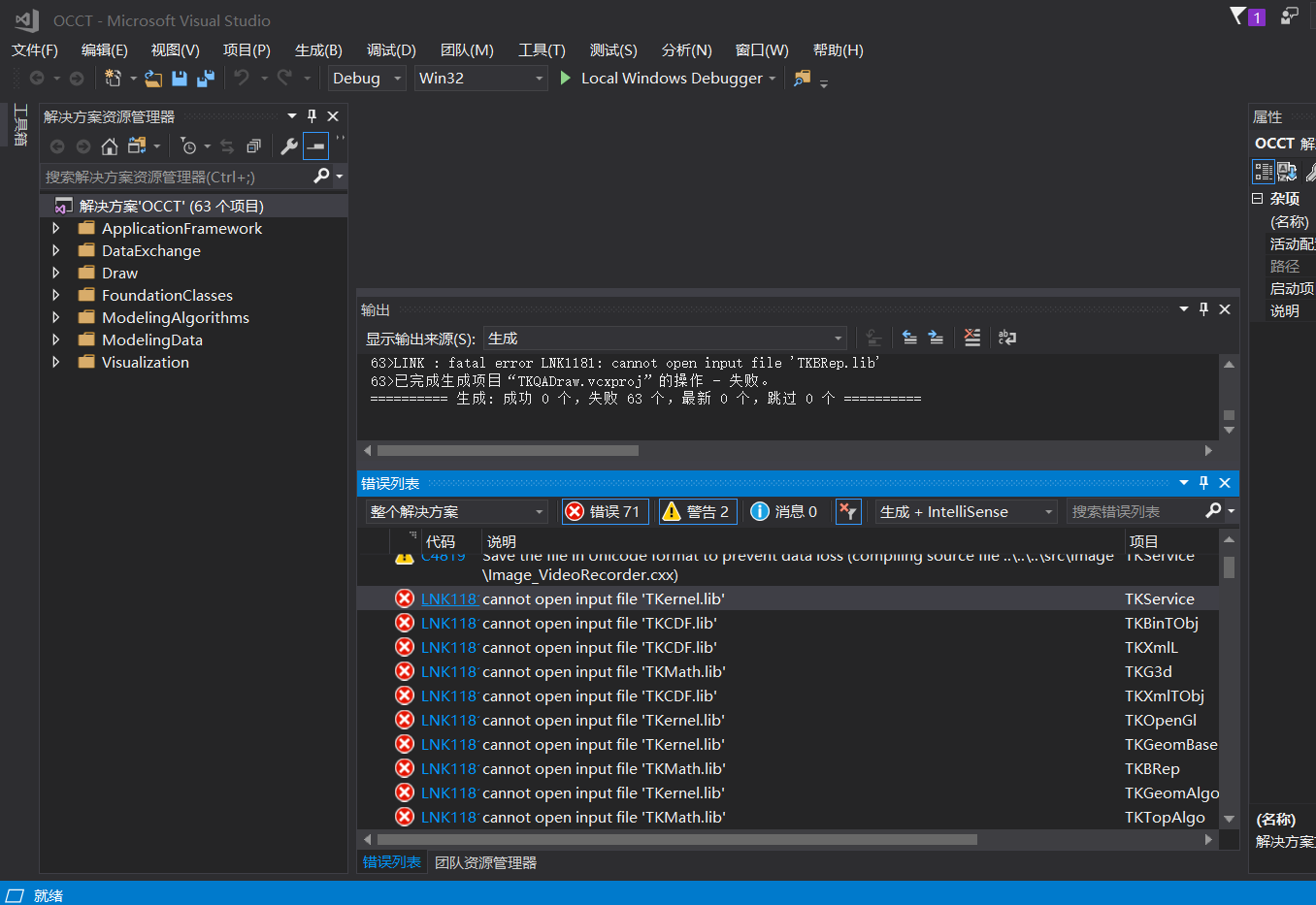Viewport: 1316px width, 905px height.
Task: Click the New Project toolbar icon
Action: 113,78
